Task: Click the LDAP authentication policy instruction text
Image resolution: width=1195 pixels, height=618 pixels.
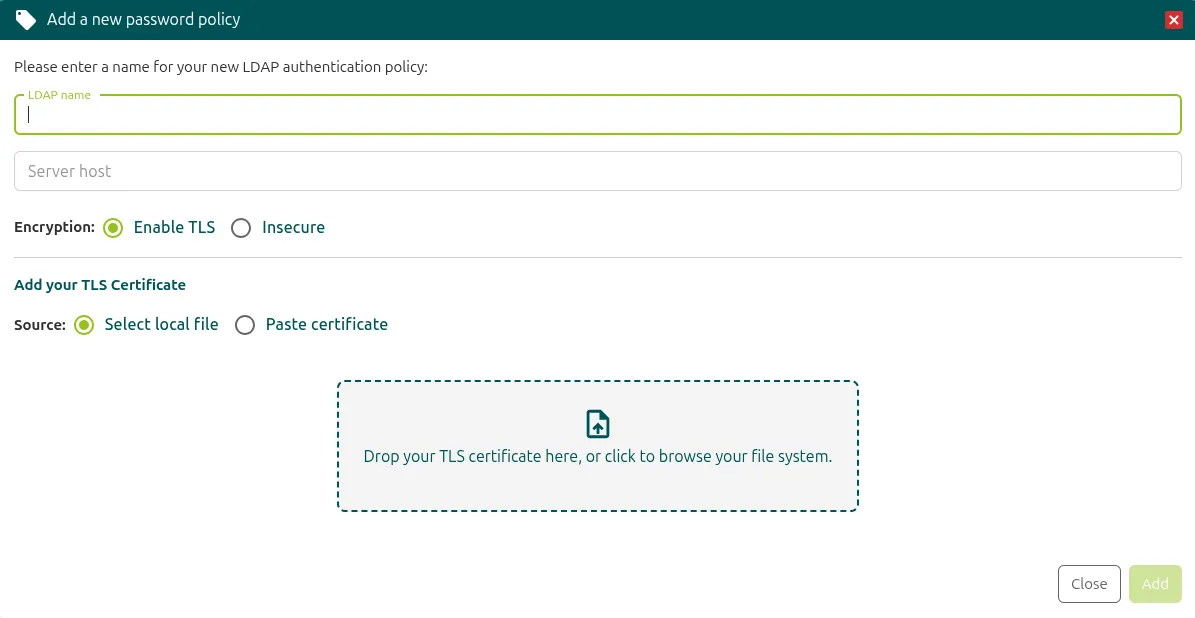Action: [221, 67]
